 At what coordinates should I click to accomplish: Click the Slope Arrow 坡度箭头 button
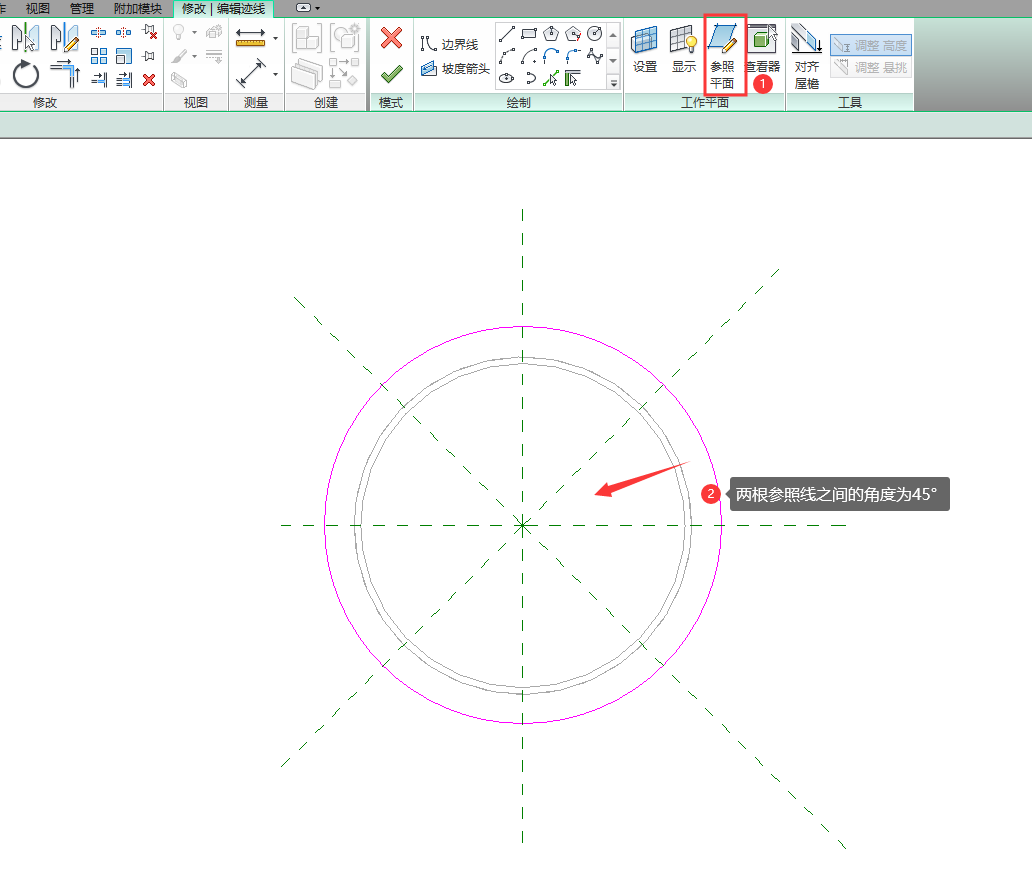tap(455, 68)
